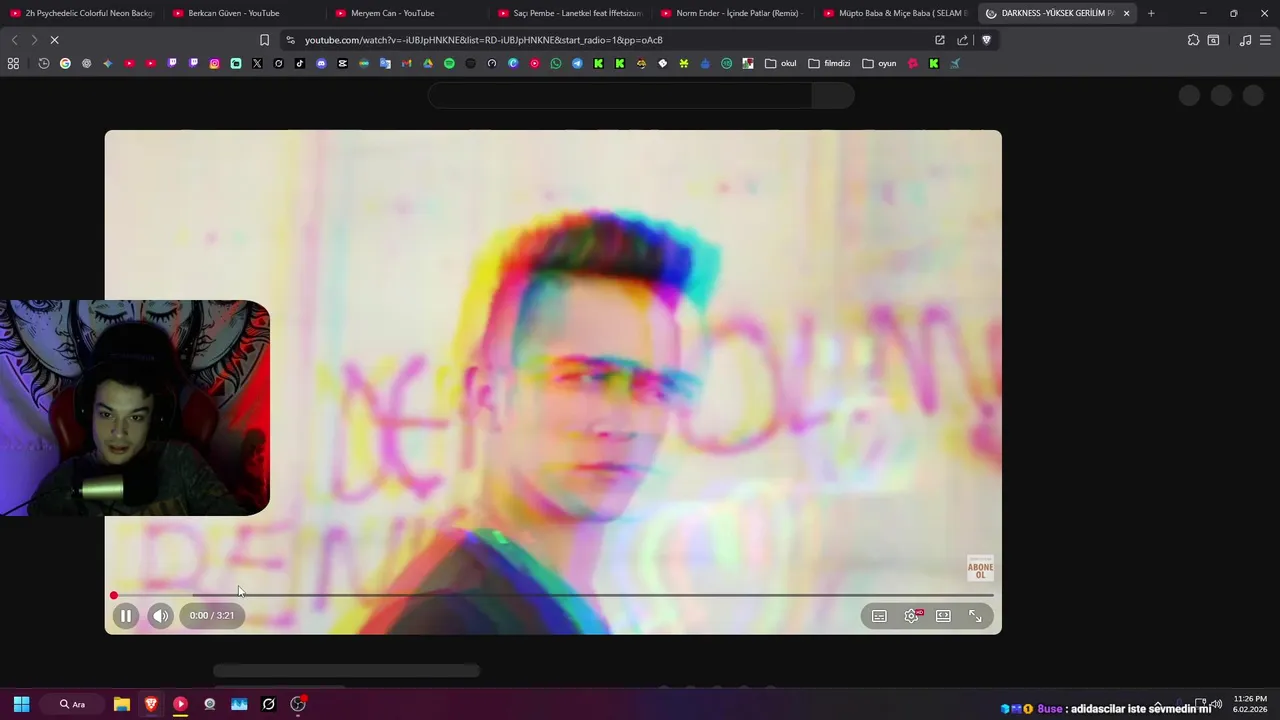The image size is (1280, 720).
Task: Toggle subtitles in the video player
Action: pyautogui.click(x=879, y=616)
